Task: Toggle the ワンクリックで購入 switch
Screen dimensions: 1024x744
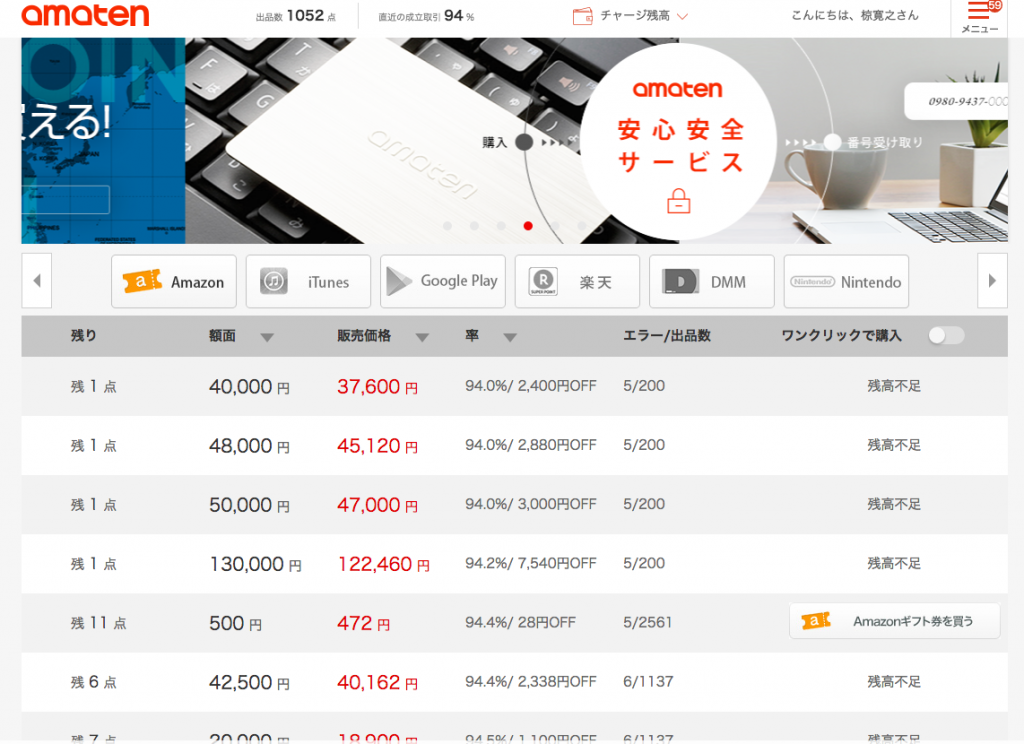Action: pos(946,336)
